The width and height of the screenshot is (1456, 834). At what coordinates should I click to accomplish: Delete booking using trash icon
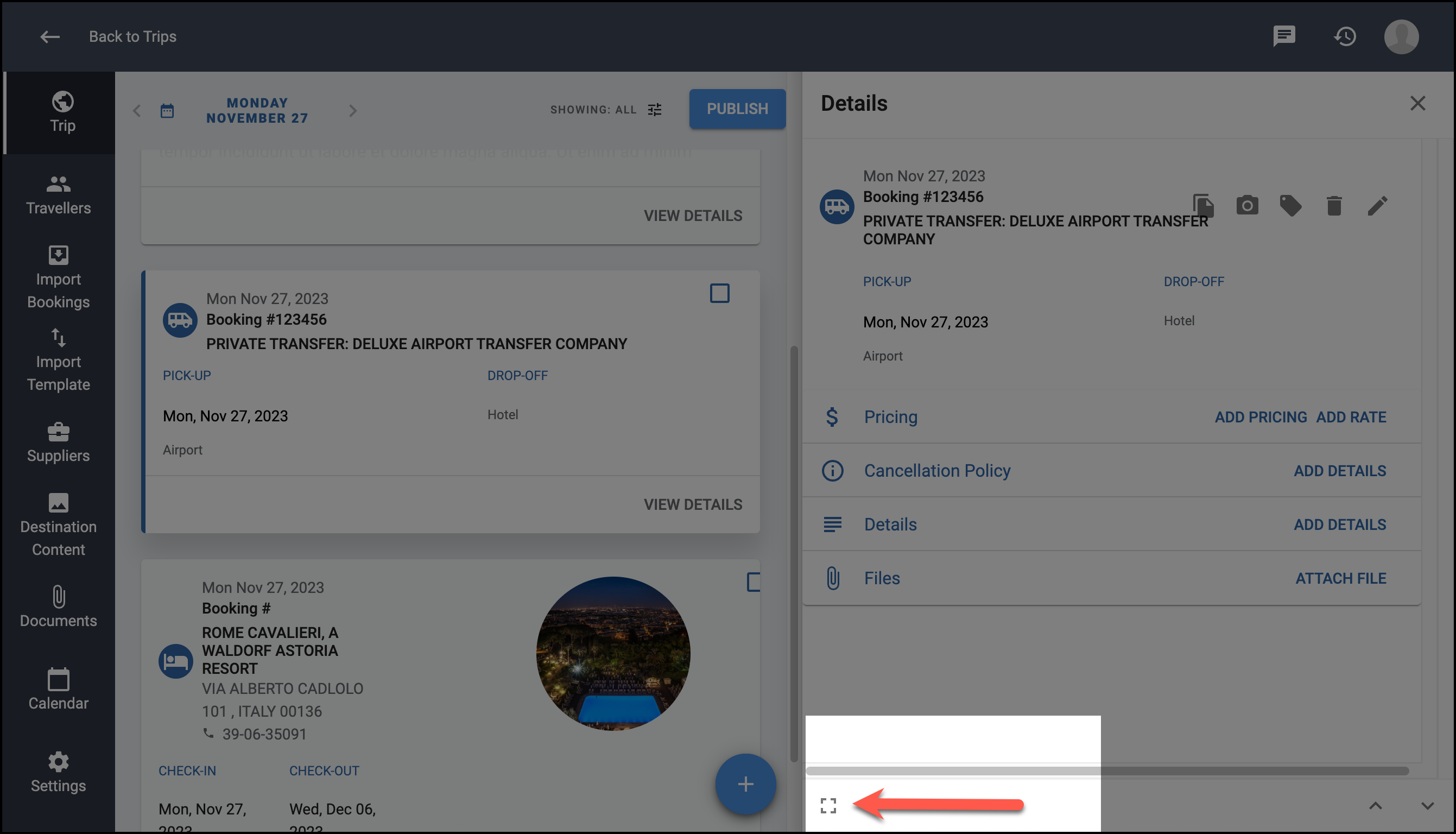coord(1334,206)
